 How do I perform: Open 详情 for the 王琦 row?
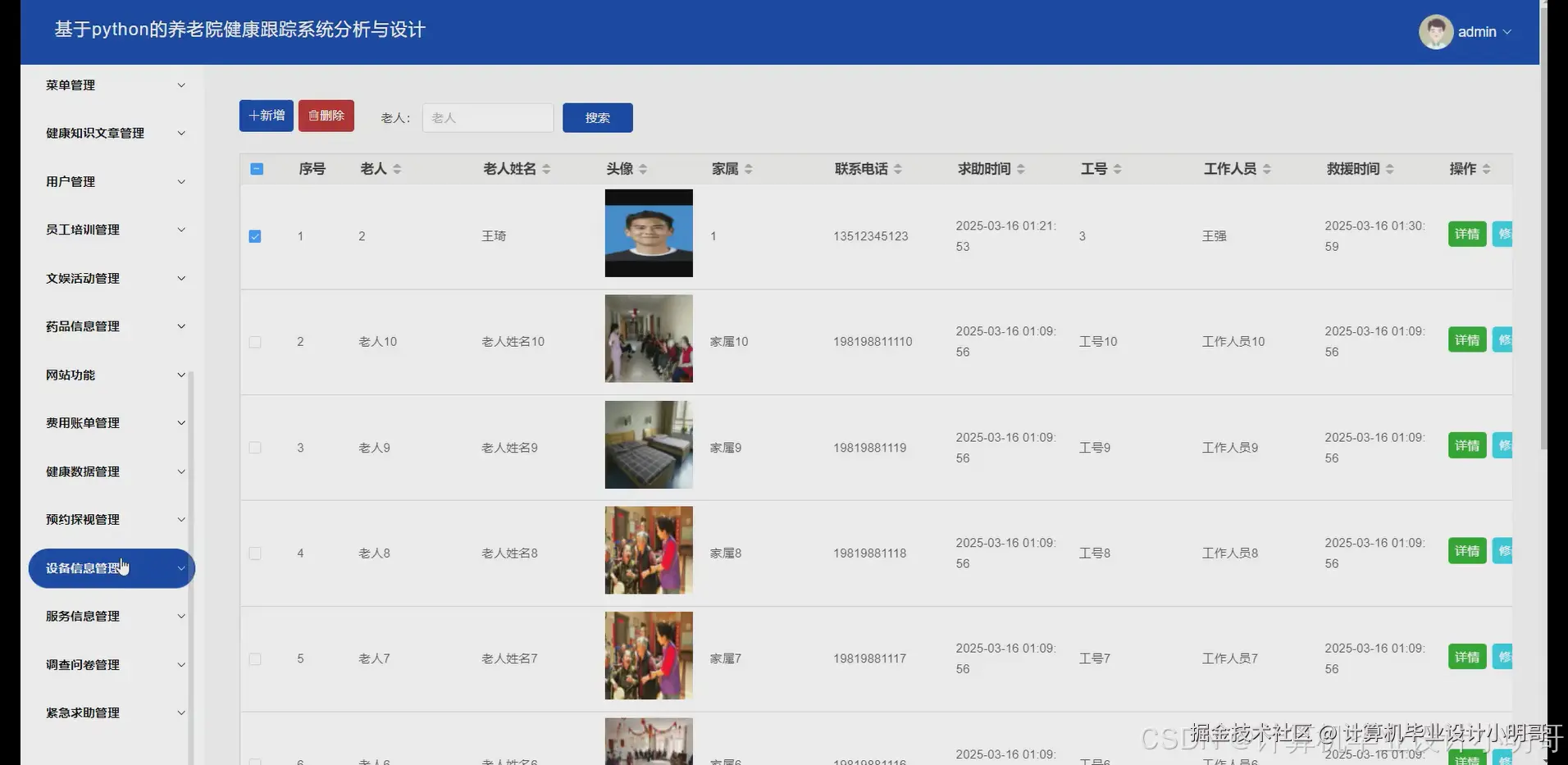click(x=1467, y=235)
